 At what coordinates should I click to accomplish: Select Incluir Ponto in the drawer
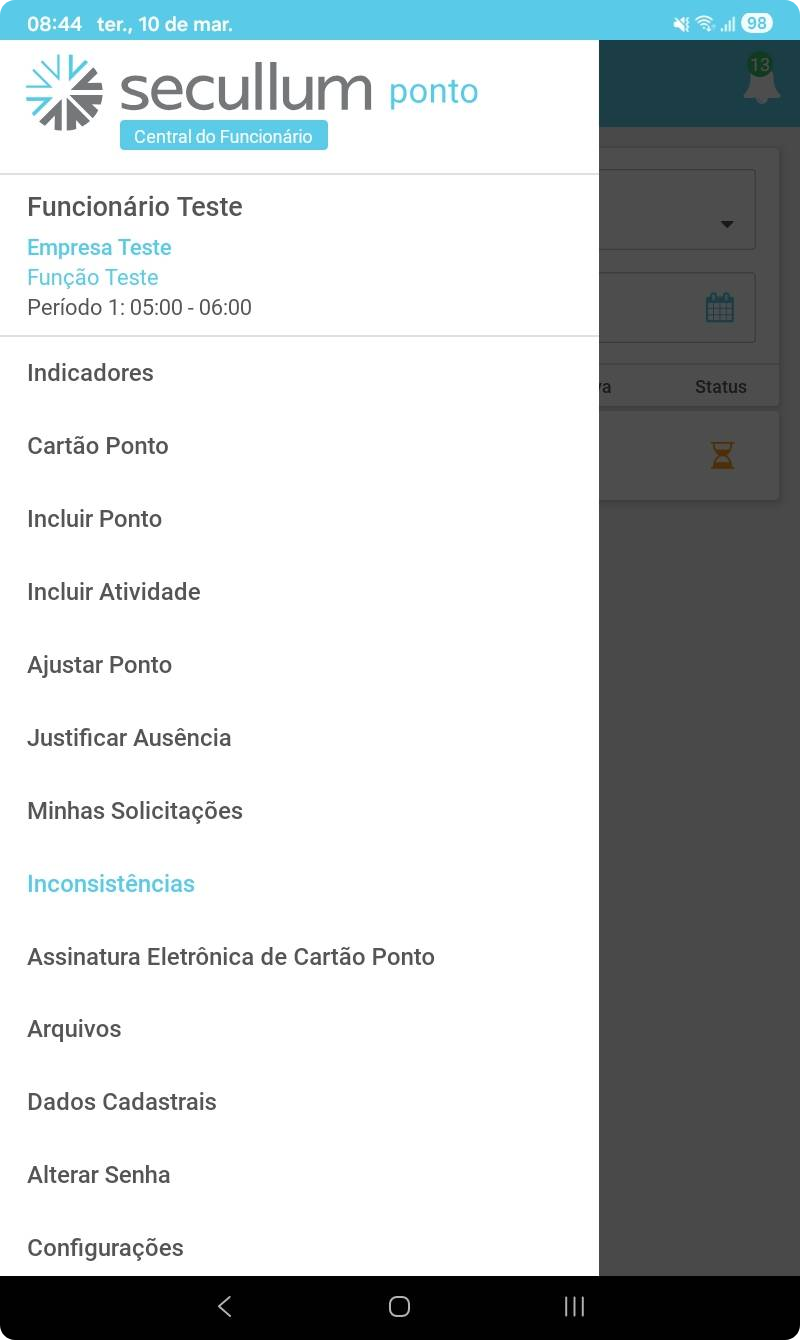click(95, 519)
